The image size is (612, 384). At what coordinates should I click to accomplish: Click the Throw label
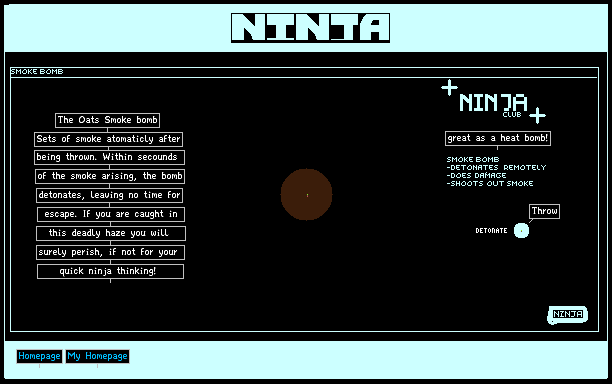pos(544,211)
